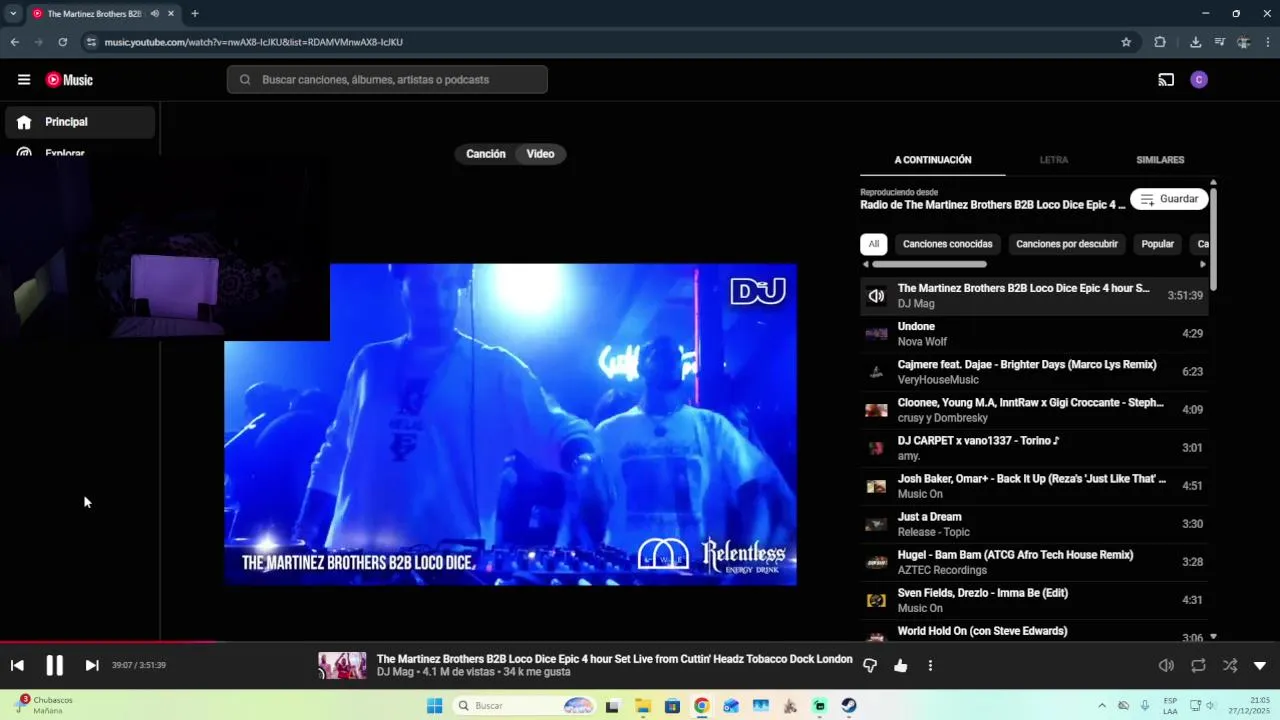Screen dimensions: 1280x720
Task: Open Chrome extensions puzzle icon
Action: pos(1160,42)
